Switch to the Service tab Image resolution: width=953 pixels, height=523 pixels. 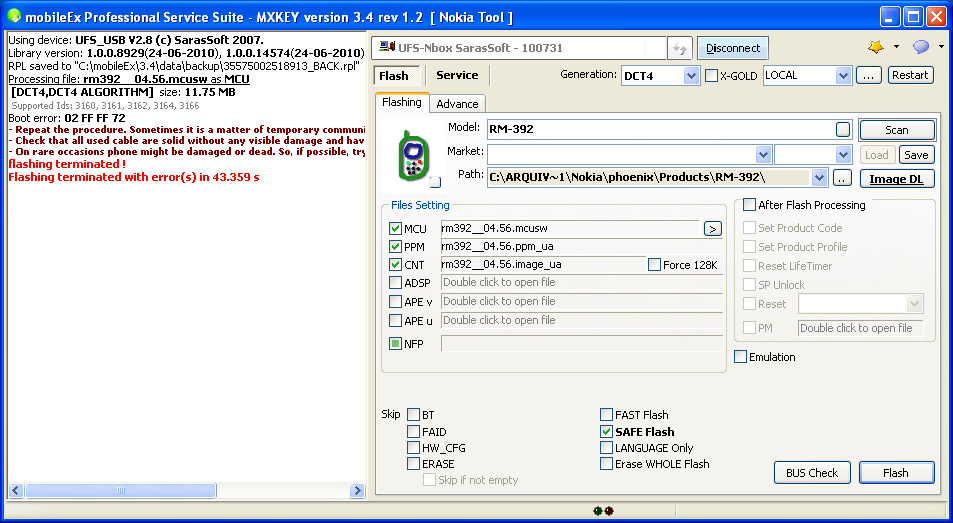pos(457,75)
